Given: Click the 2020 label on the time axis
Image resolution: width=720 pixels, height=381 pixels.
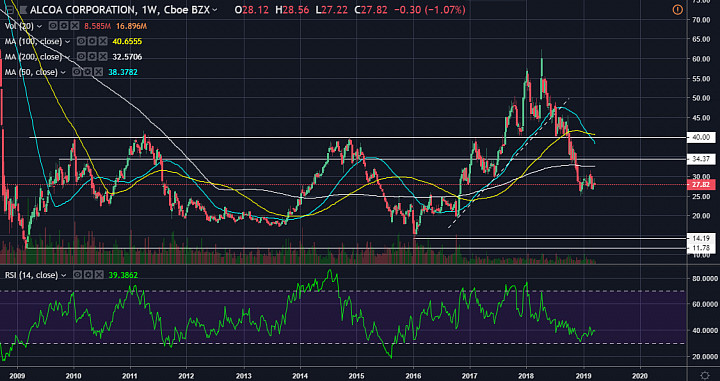Looking at the screenshot, I should point(641,375).
